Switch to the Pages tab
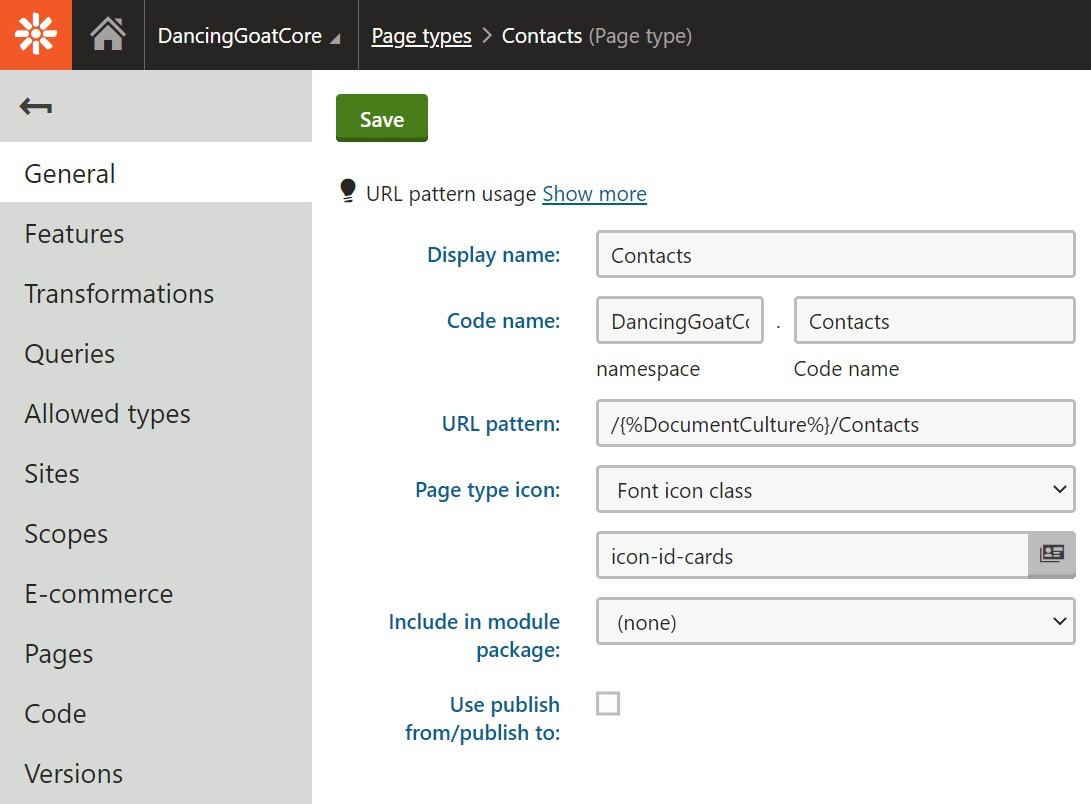This screenshot has width=1091, height=804. (x=156, y=654)
